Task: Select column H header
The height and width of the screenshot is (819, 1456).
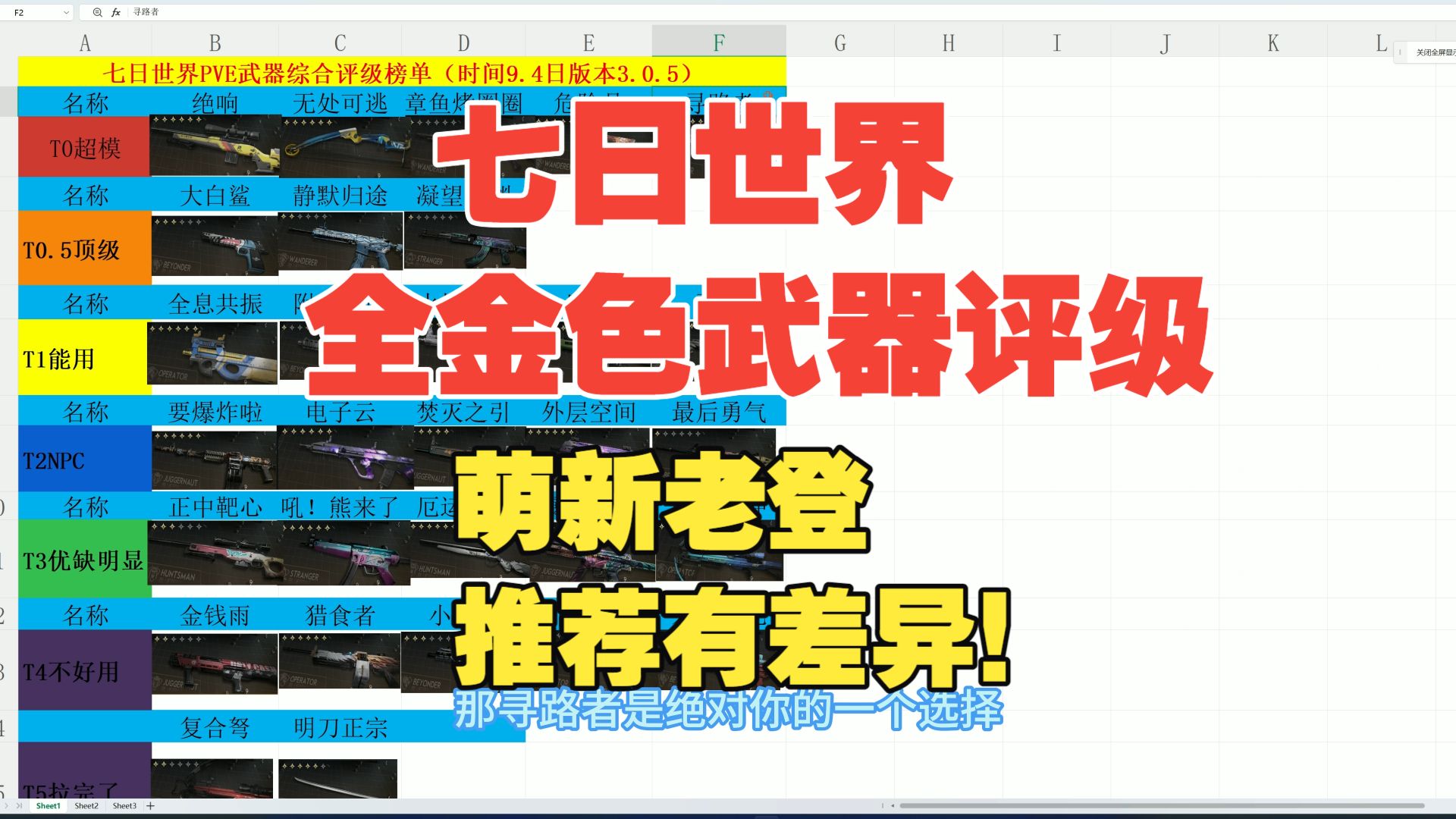Action: (x=949, y=43)
